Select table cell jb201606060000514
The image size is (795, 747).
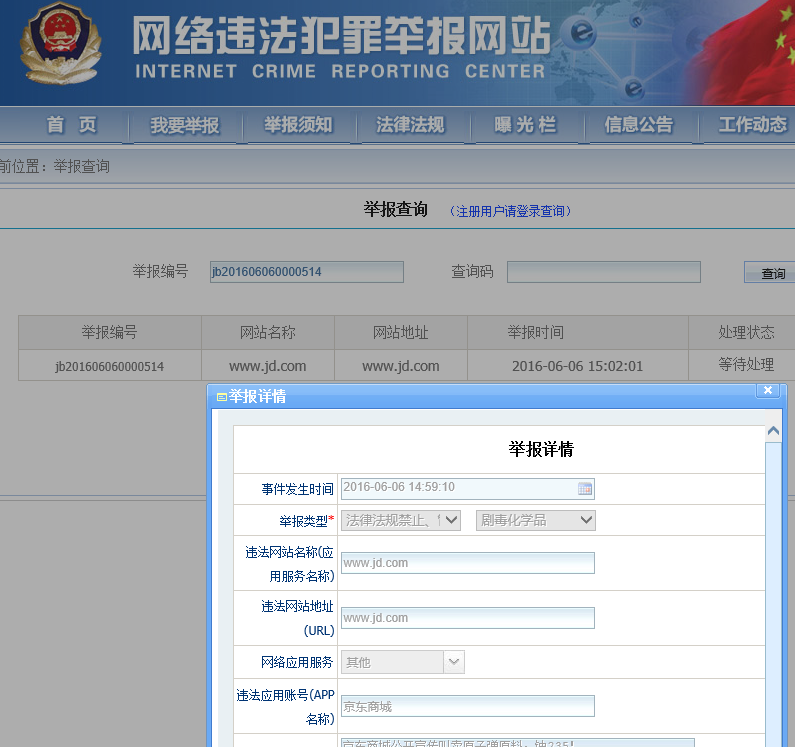(x=110, y=366)
